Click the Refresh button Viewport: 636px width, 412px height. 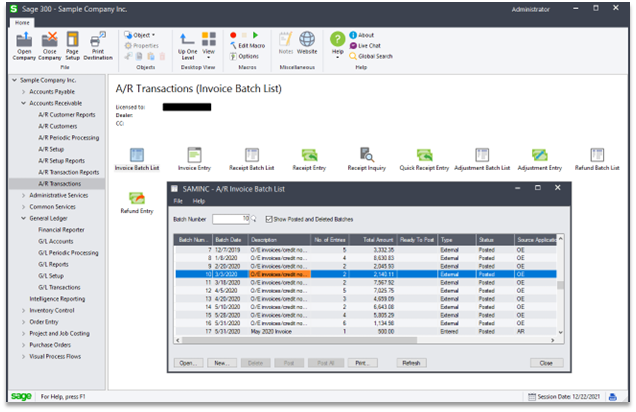click(x=410, y=362)
